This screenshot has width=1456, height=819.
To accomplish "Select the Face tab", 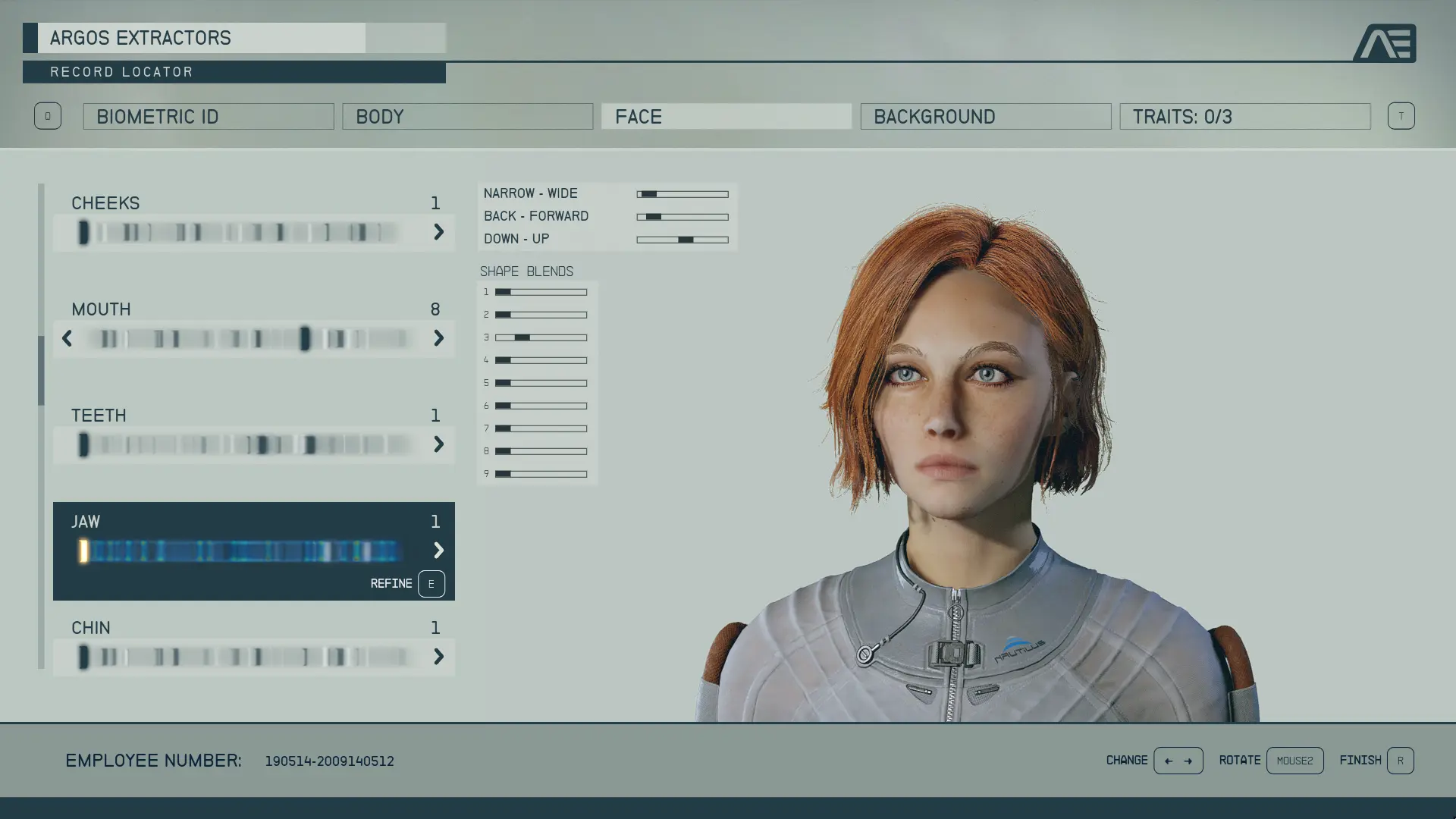I will click(x=726, y=116).
